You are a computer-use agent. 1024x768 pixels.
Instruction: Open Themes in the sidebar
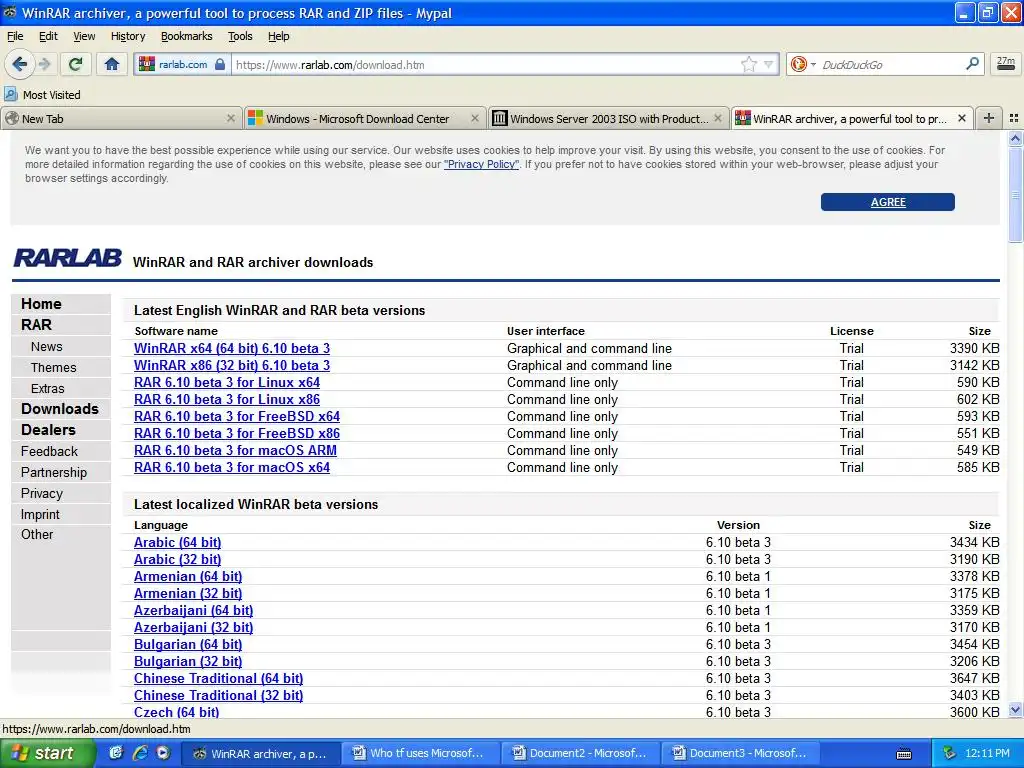(x=54, y=368)
